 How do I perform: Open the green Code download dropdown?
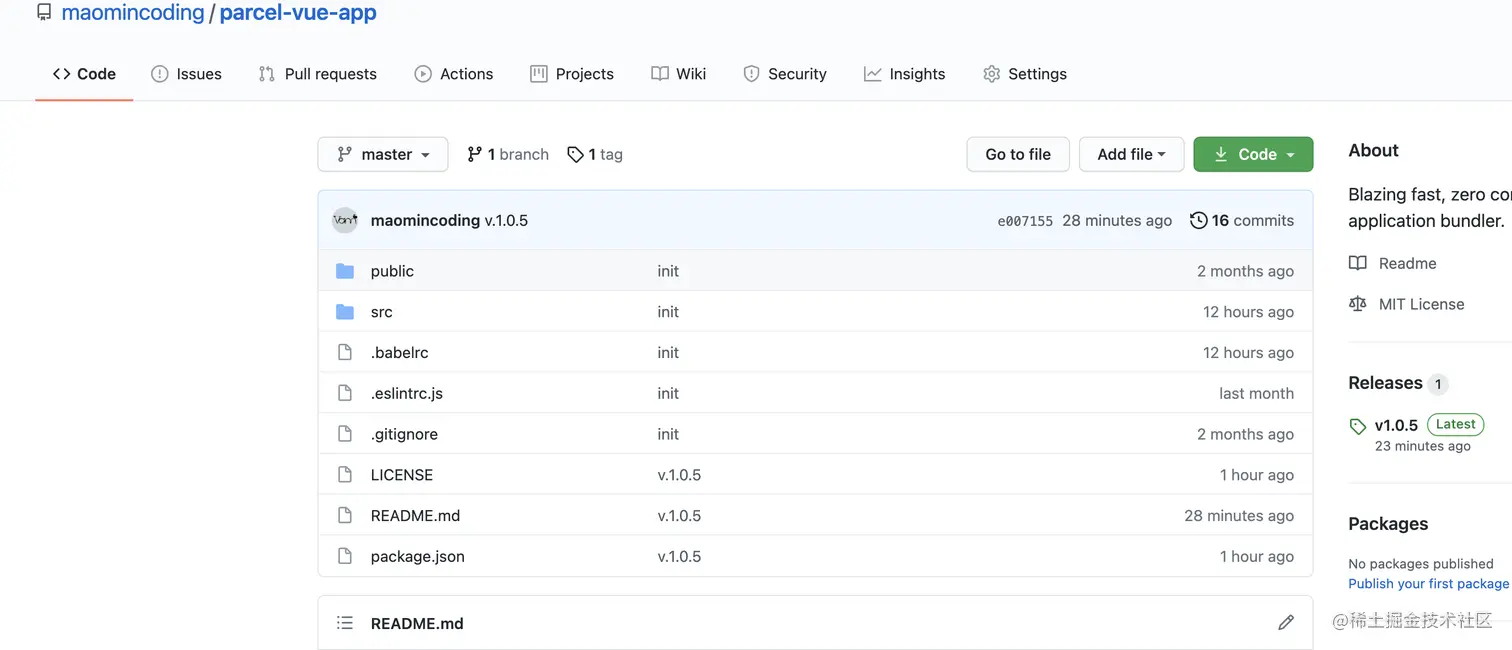pos(1253,154)
